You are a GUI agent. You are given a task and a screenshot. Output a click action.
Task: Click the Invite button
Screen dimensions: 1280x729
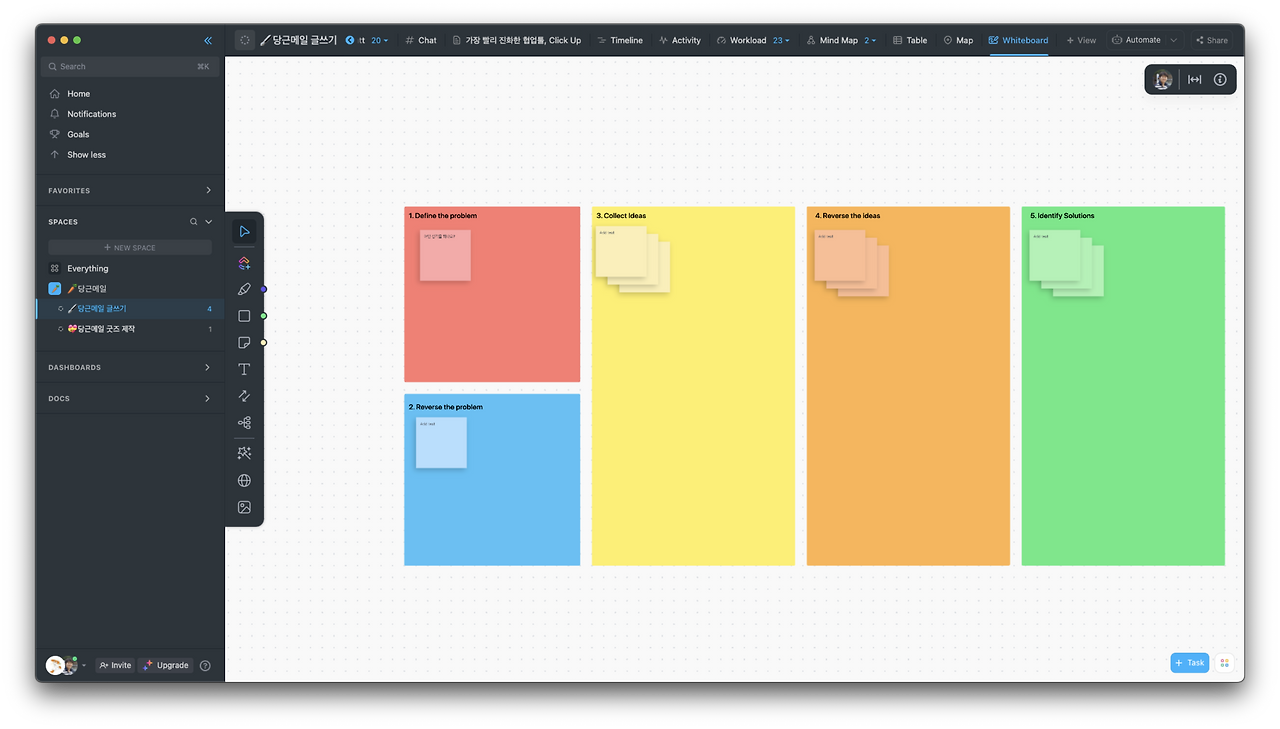[x=115, y=665]
